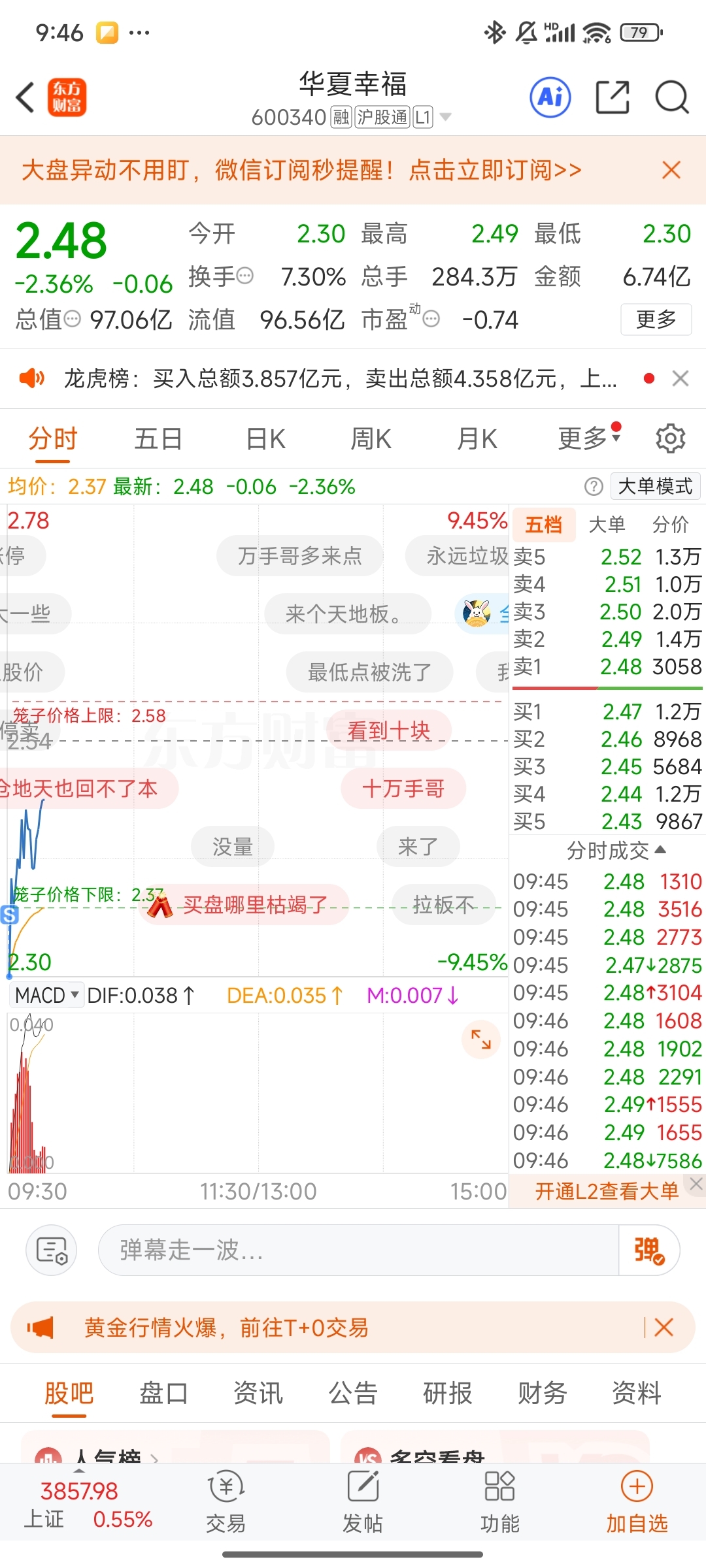
Task: Open the 东方财富 logo home
Action: tap(67, 98)
